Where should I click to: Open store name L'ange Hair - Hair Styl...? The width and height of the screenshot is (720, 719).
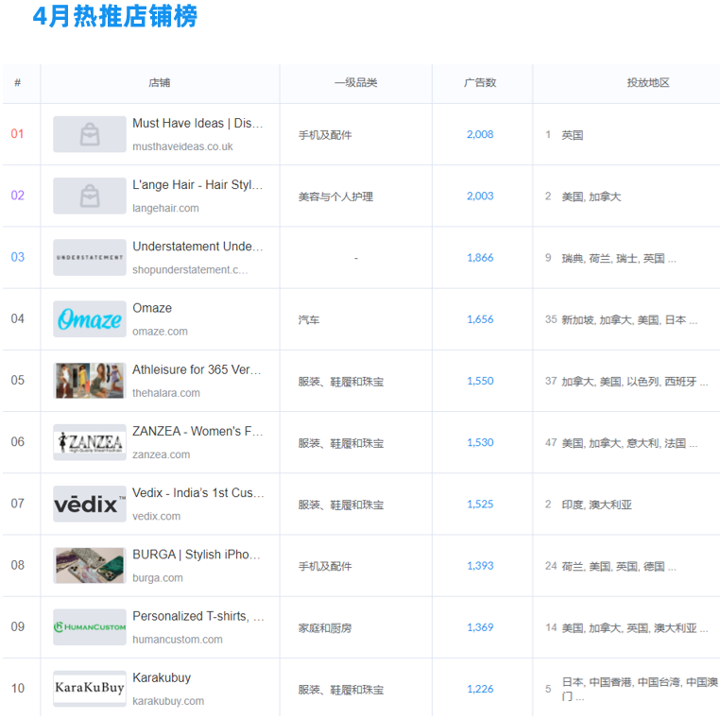(x=197, y=185)
